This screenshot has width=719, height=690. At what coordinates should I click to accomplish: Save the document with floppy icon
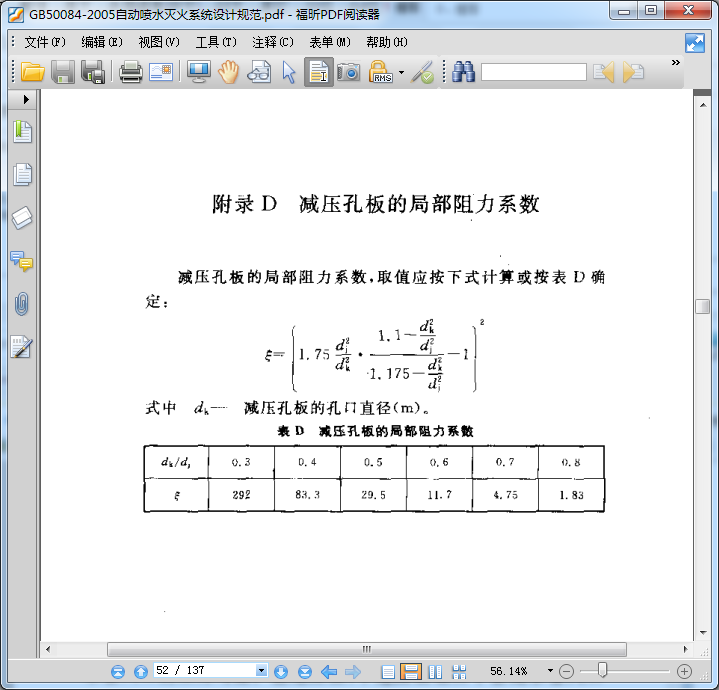point(63,72)
